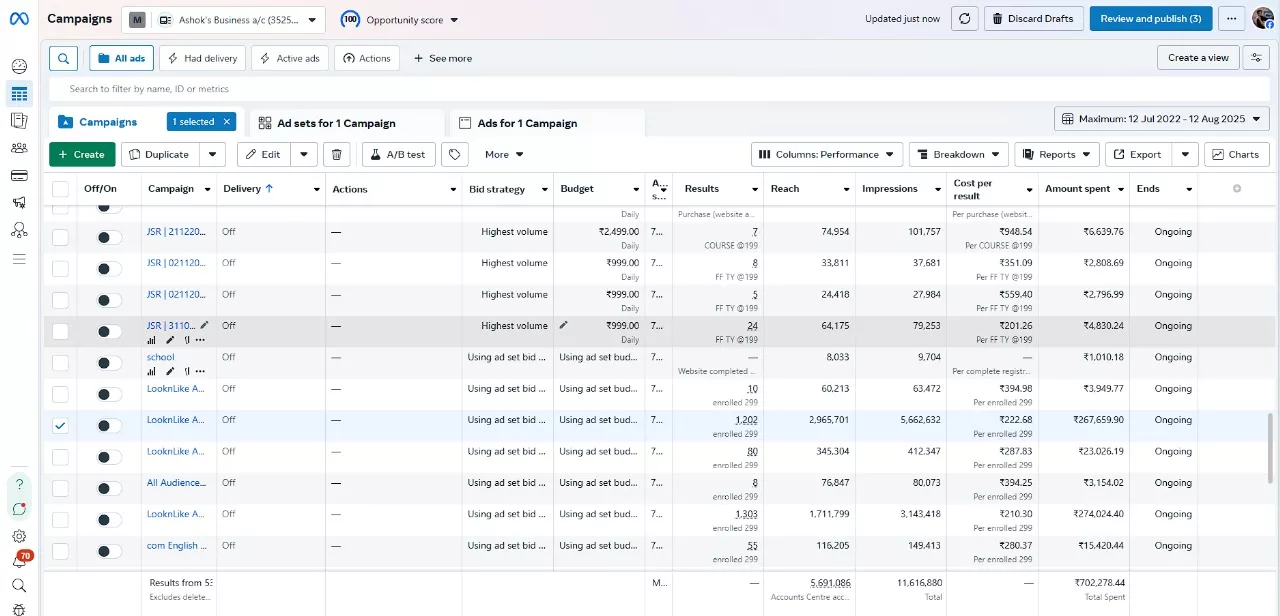Open the Breakdown dropdown

click(x=958, y=155)
